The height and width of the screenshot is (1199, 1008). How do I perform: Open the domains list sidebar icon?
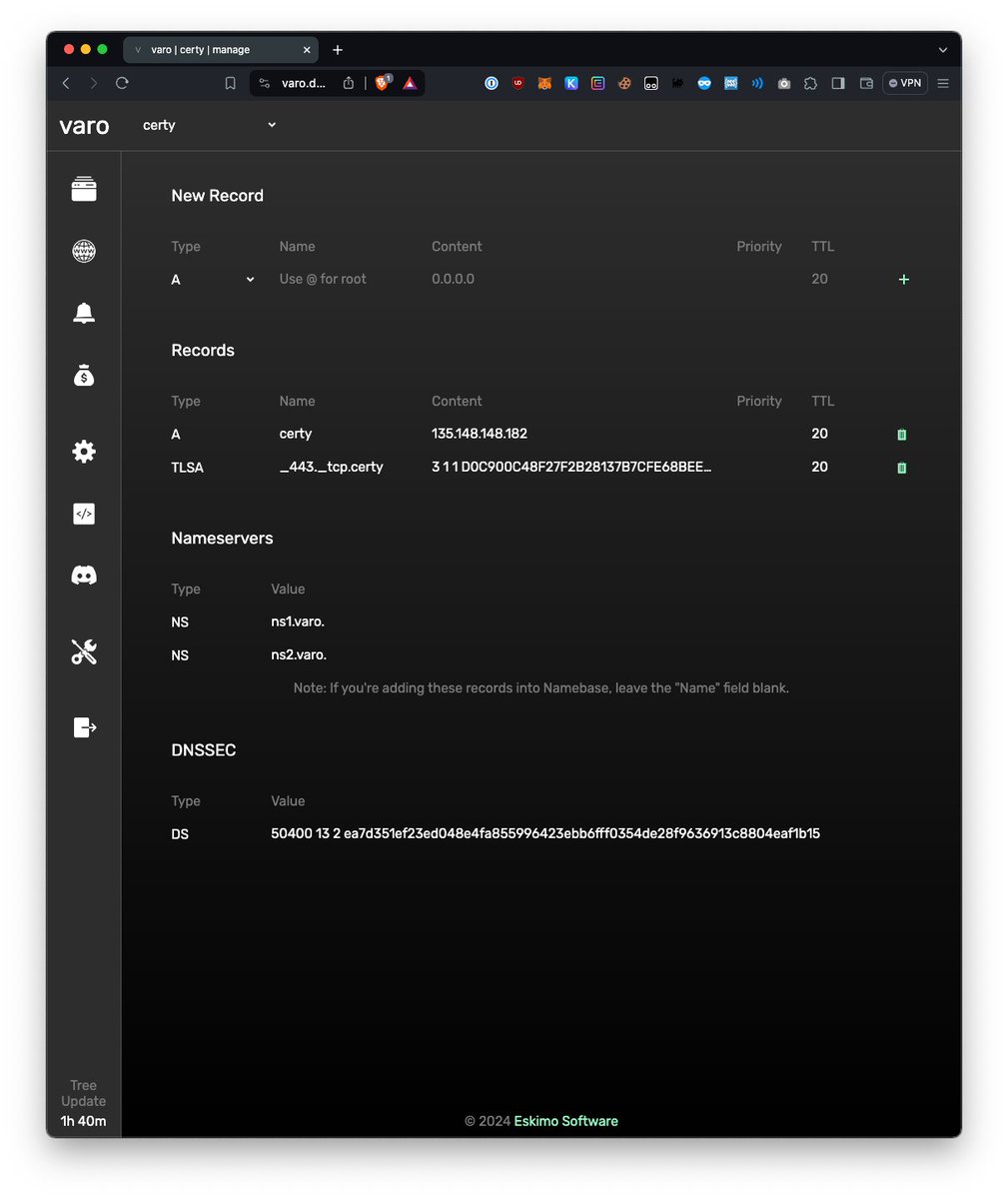pyautogui.click(x=84, y=189)
